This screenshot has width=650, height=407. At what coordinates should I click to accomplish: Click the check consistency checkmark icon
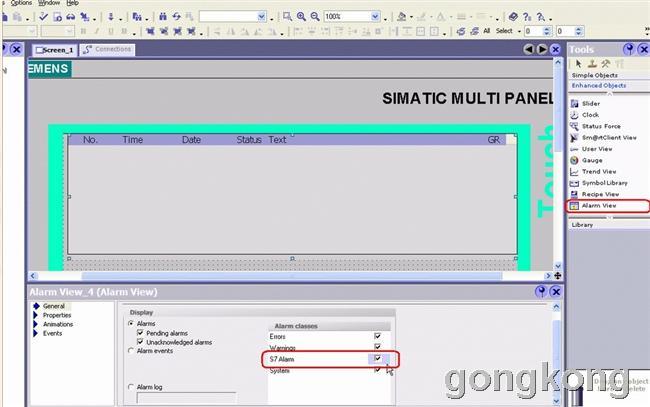pos(43,17)
